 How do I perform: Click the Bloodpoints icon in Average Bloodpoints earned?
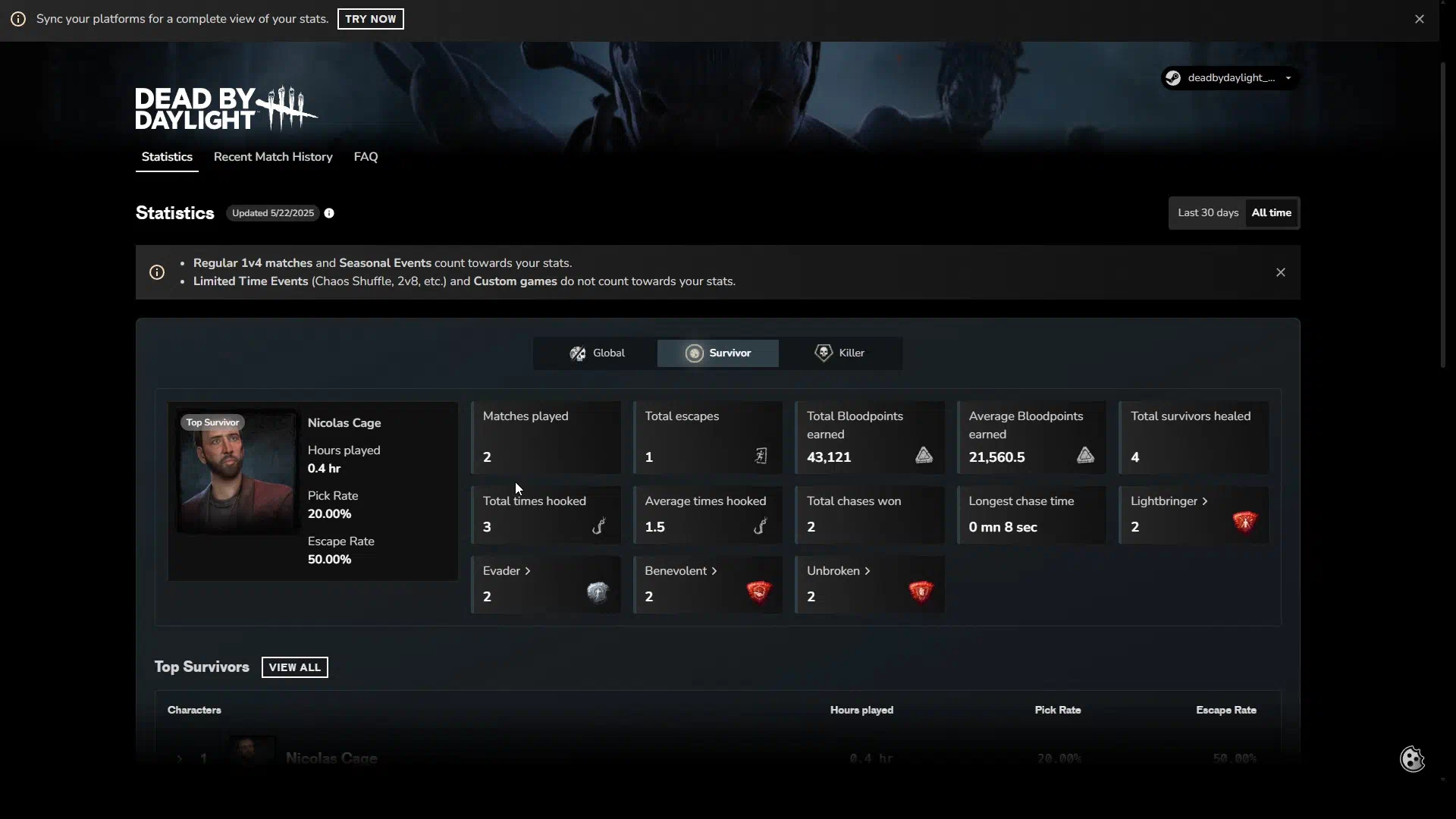click(x=1085, y=455)
